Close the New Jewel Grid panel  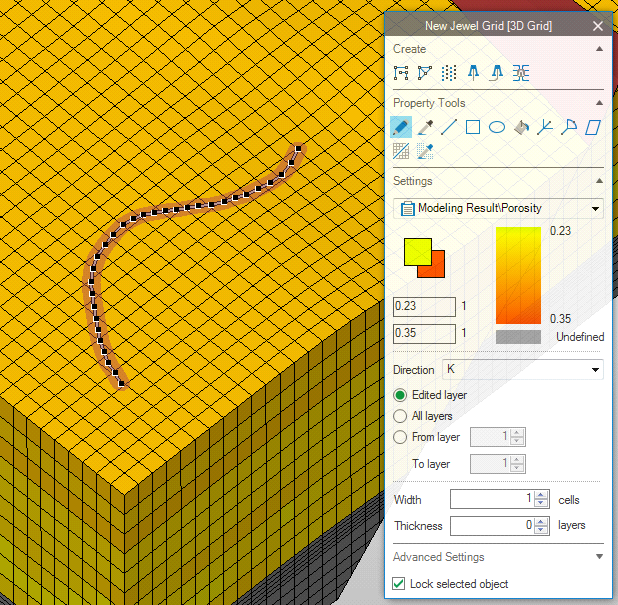point(598,25)
